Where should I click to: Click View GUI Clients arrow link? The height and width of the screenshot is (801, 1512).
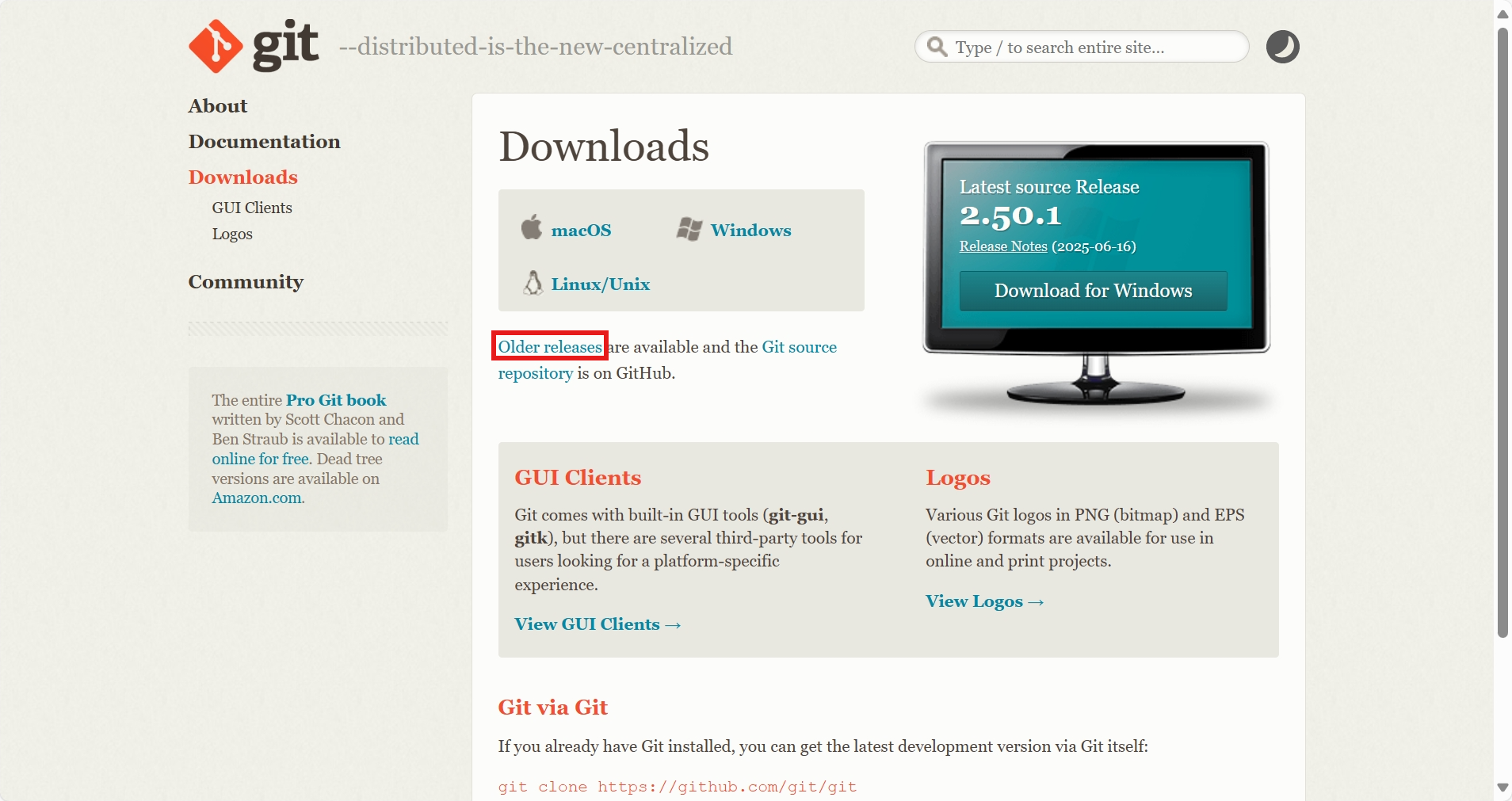598,624
